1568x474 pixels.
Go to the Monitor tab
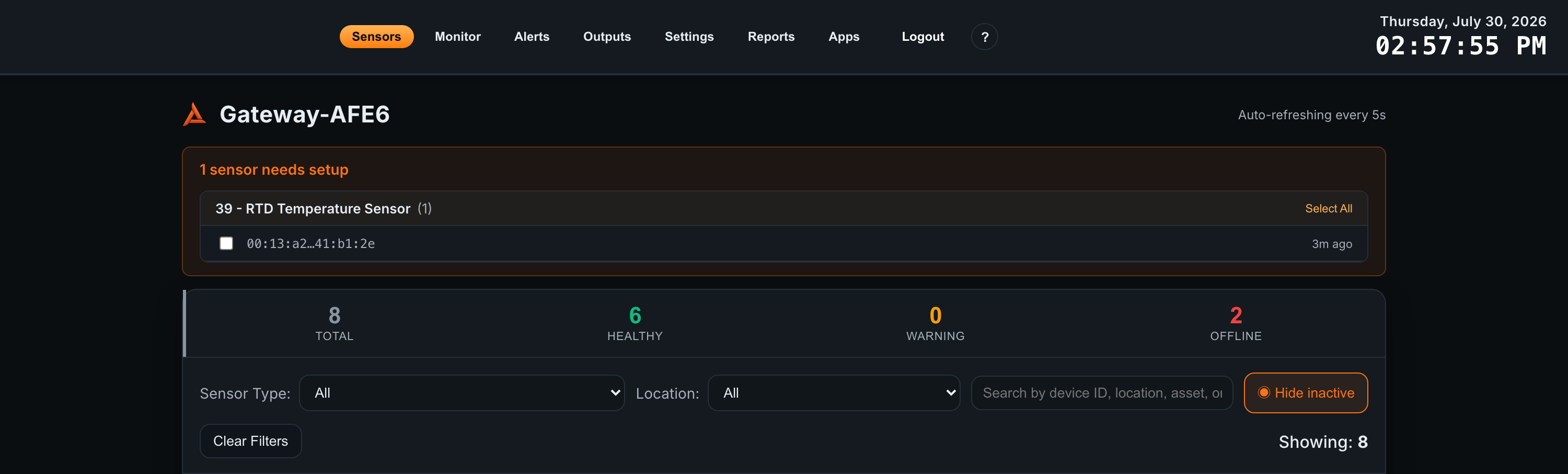[457, 37]
